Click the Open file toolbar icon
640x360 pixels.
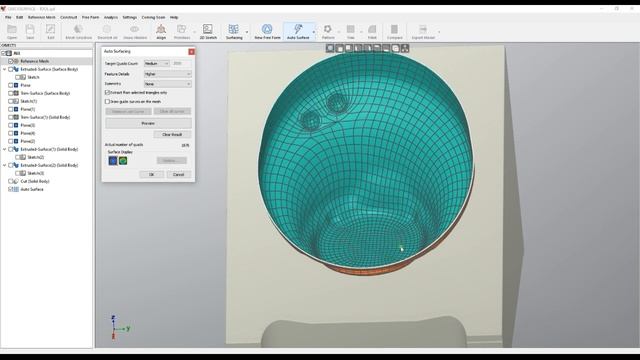pos(12,29)
